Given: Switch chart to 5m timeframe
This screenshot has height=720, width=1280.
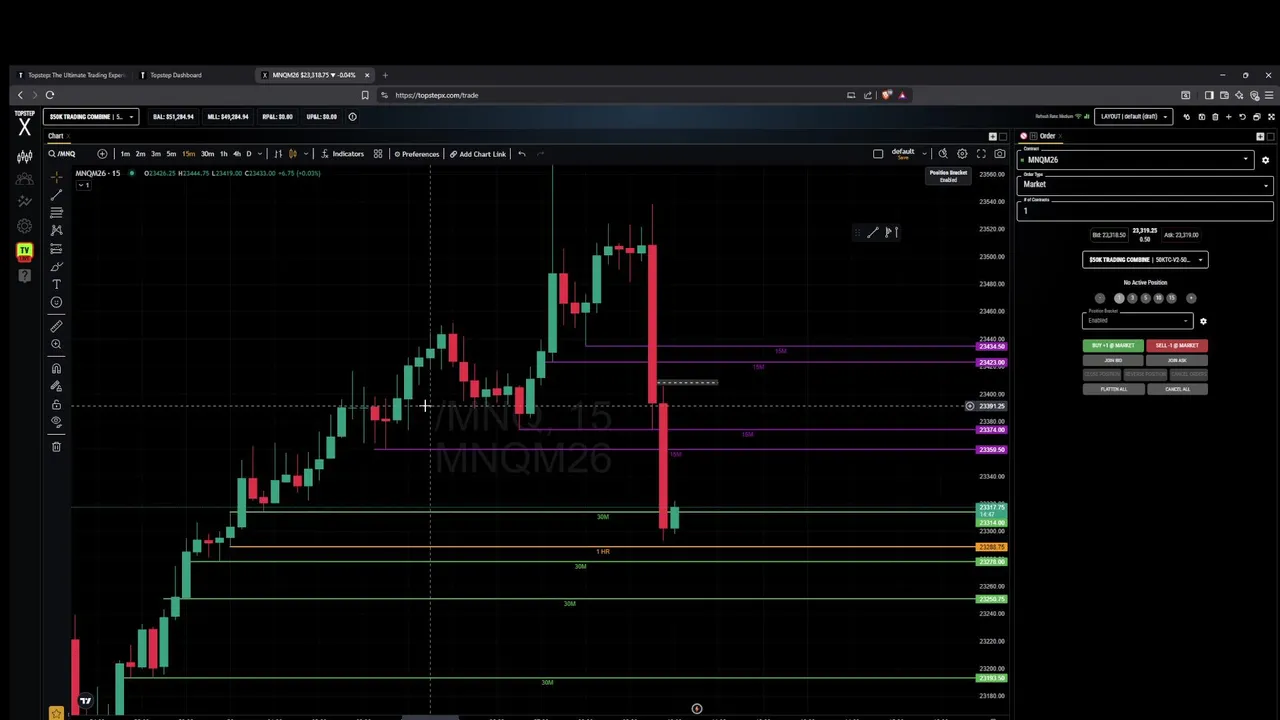Looking at the screenshot, I should [171, 154].
